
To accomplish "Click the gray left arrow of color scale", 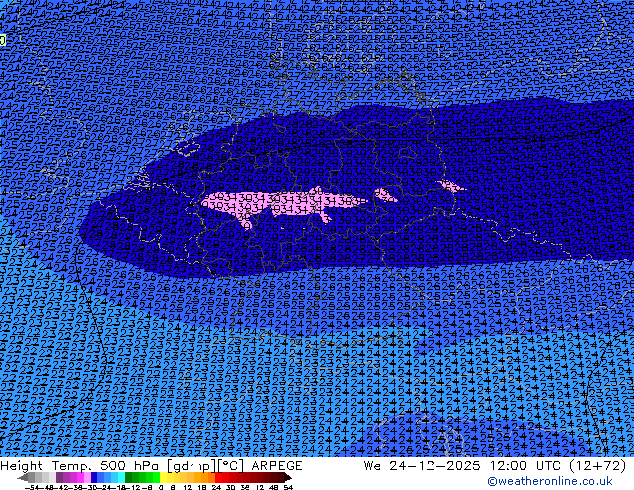I will 22,477.
